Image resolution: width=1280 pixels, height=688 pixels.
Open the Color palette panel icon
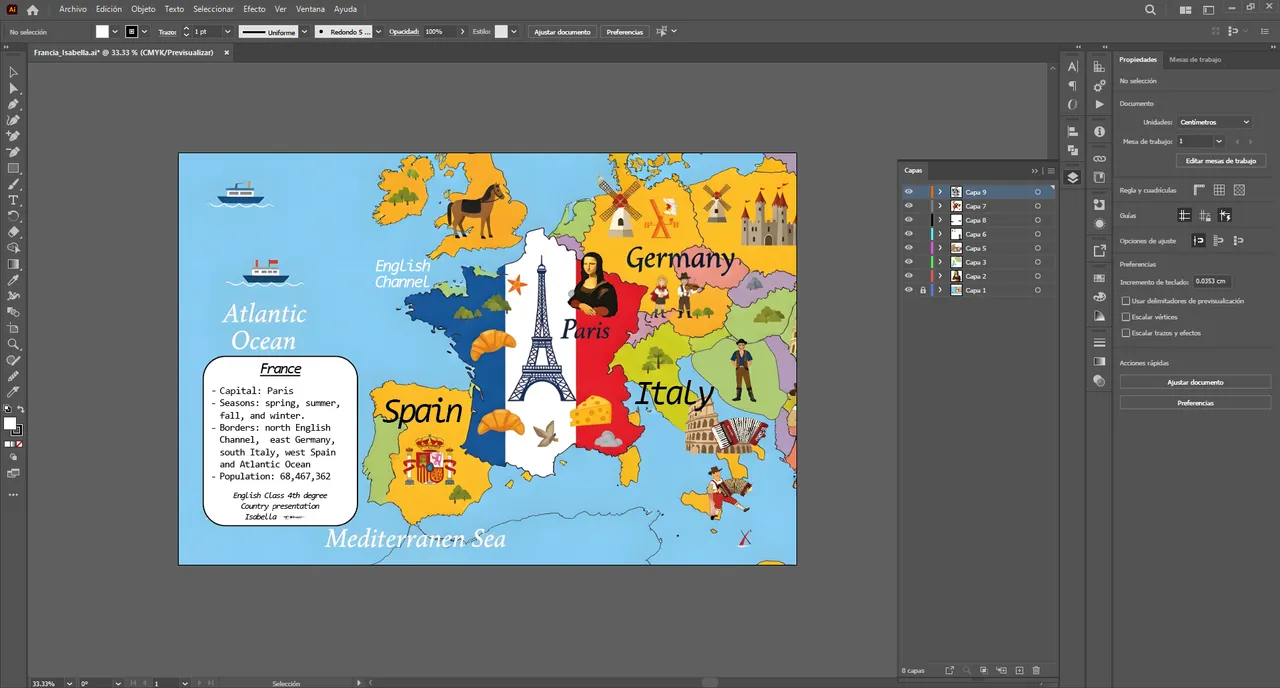tap(1099, 296)
